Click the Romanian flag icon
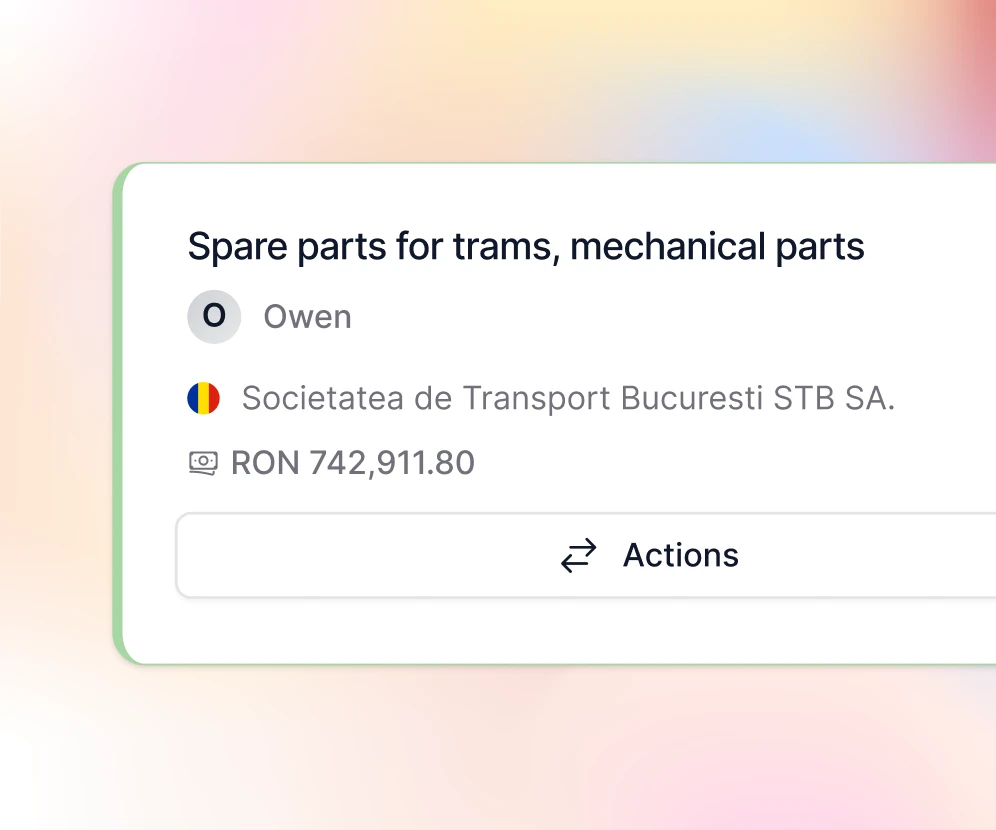 coord(203,398)
